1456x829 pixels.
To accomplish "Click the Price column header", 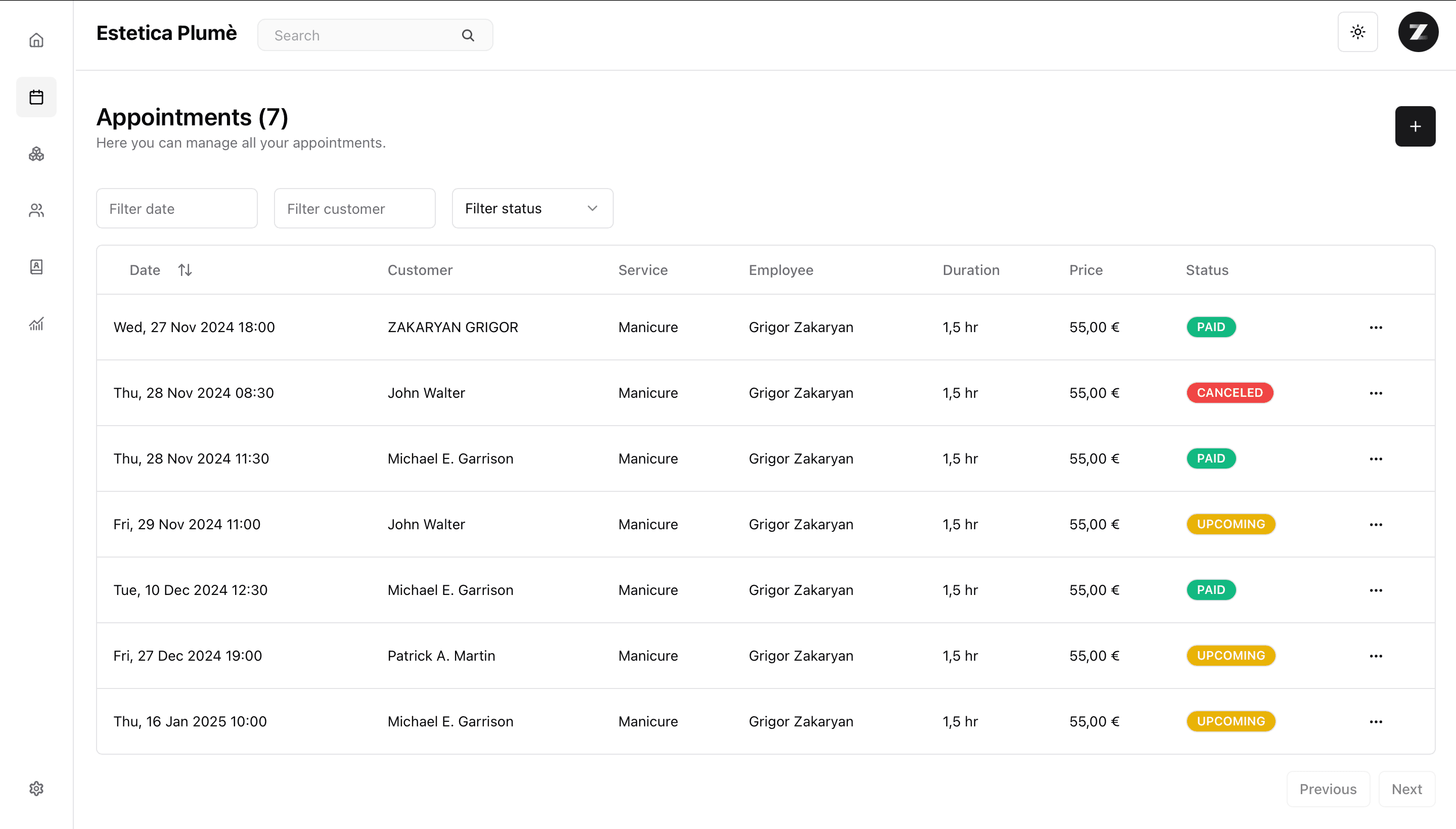I will (1086, 270).
